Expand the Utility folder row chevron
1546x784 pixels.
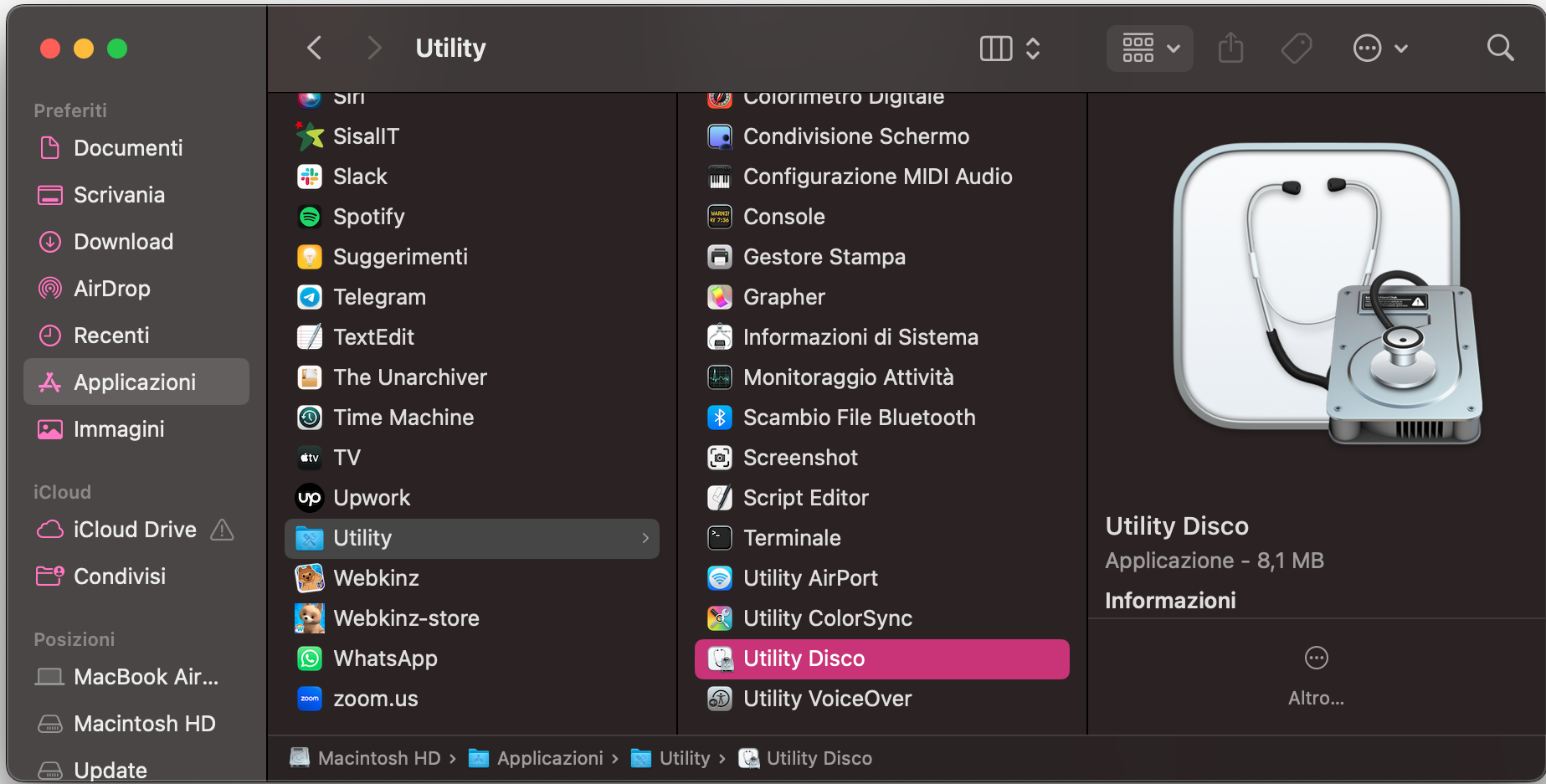click(x=645, y=538)
